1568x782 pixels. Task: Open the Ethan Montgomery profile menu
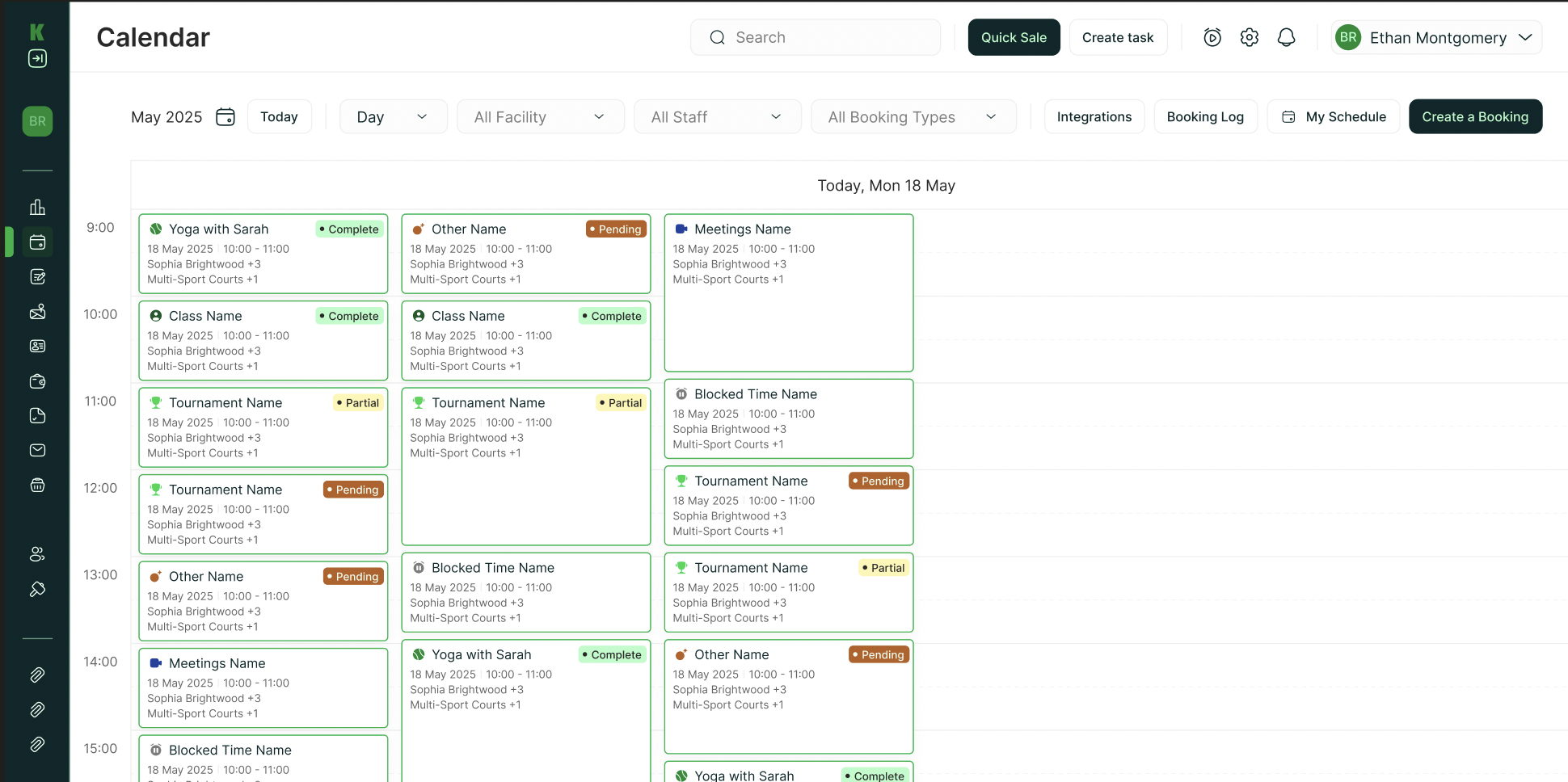[1436, 37]
